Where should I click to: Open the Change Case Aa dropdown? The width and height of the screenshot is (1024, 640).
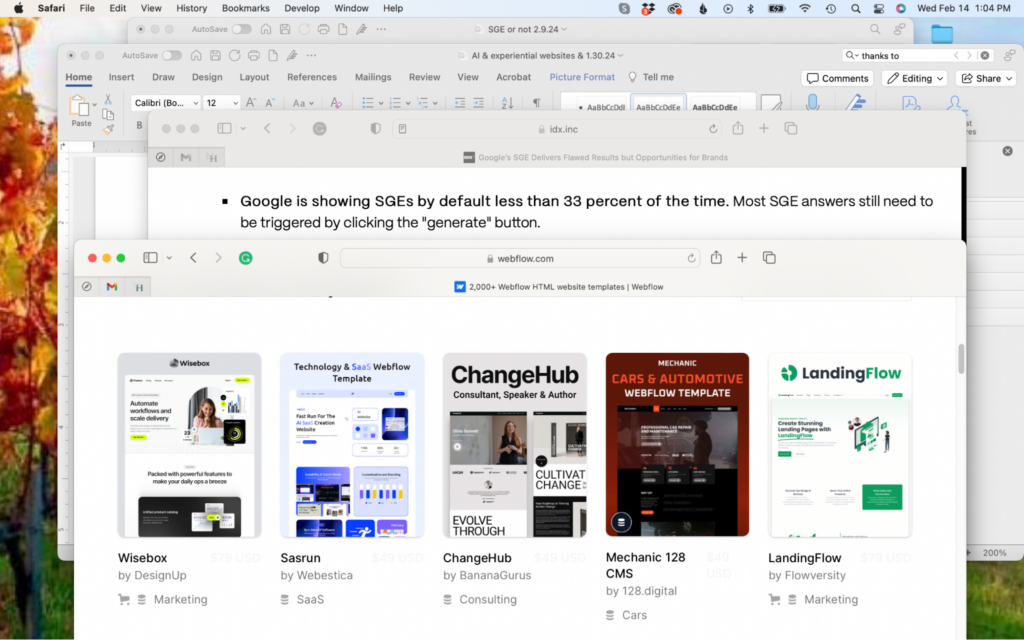pos(303,103)
